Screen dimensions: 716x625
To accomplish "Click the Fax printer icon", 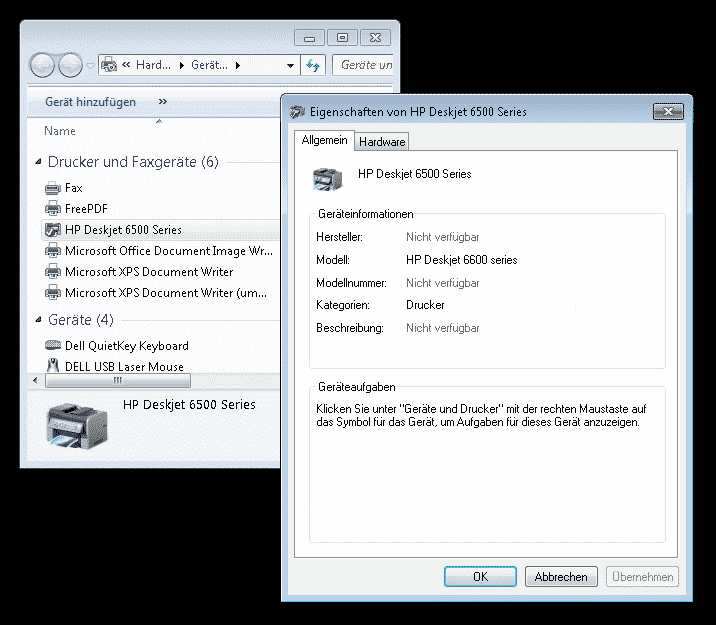I will click(53, 188).
